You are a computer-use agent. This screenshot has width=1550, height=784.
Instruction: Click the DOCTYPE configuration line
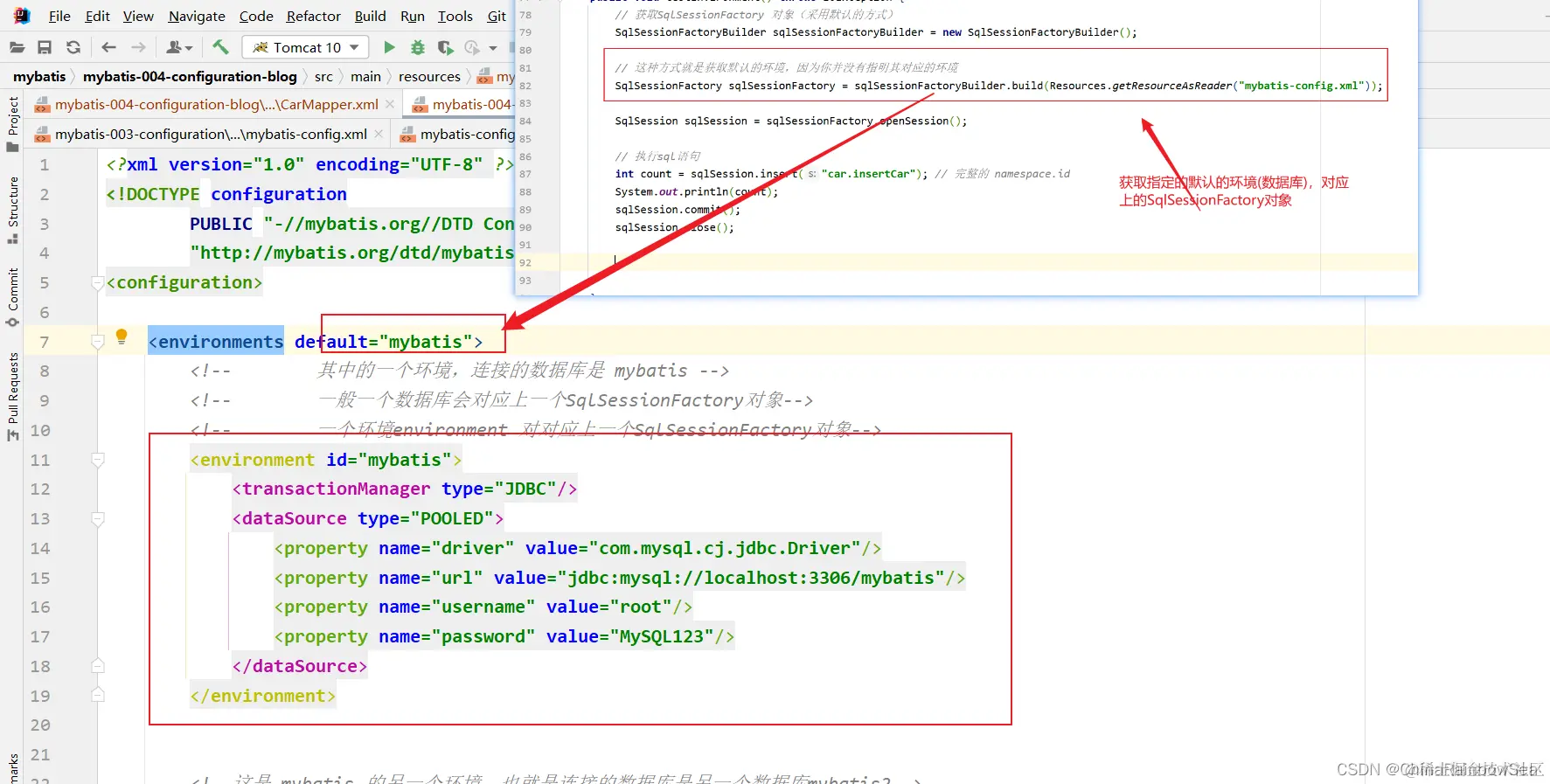[226, 194]
